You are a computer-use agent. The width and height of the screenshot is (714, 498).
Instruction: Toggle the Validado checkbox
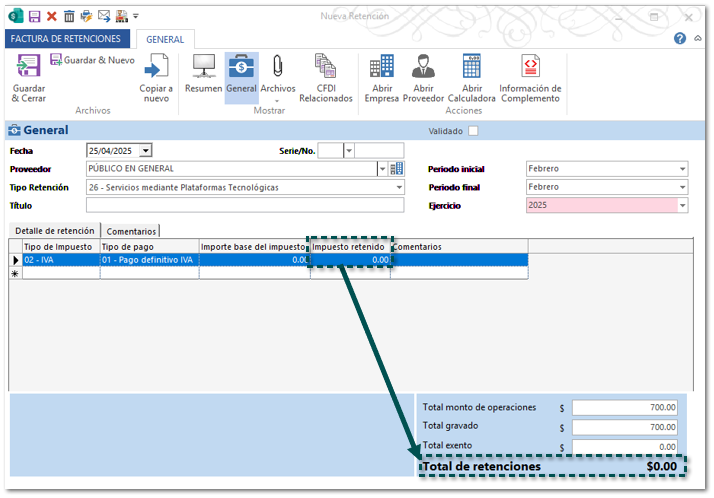473,130
